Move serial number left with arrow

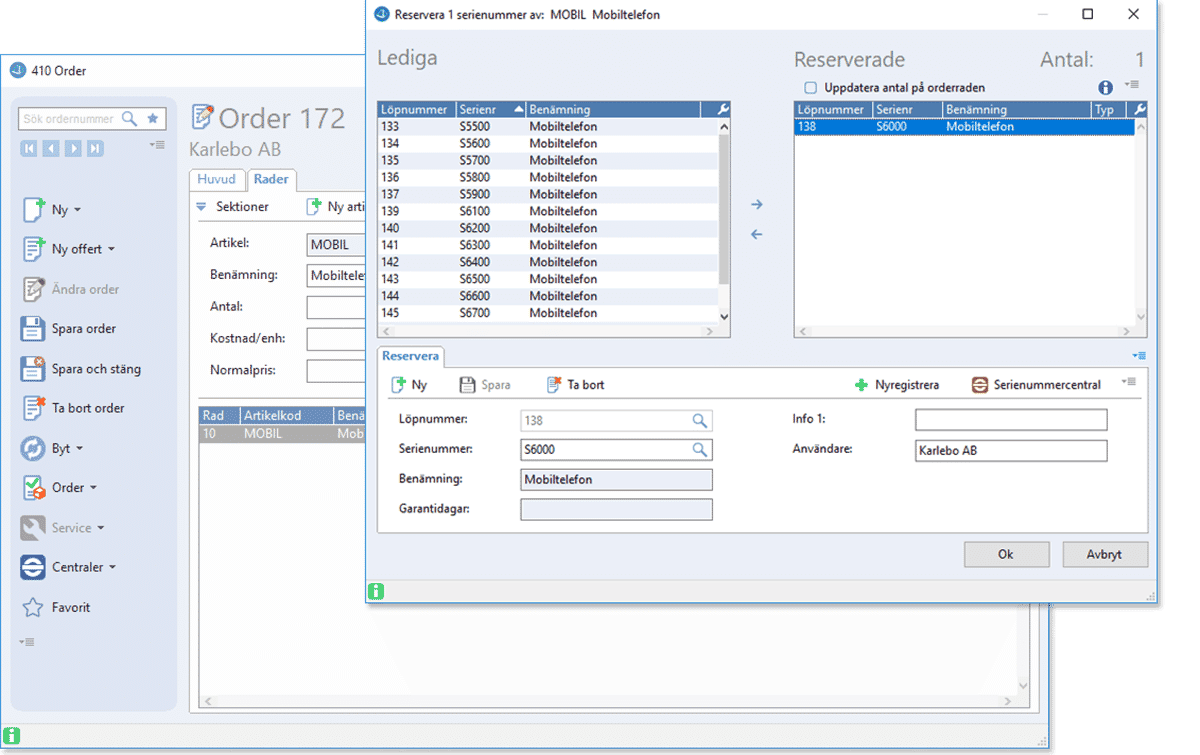pos(757,235)
